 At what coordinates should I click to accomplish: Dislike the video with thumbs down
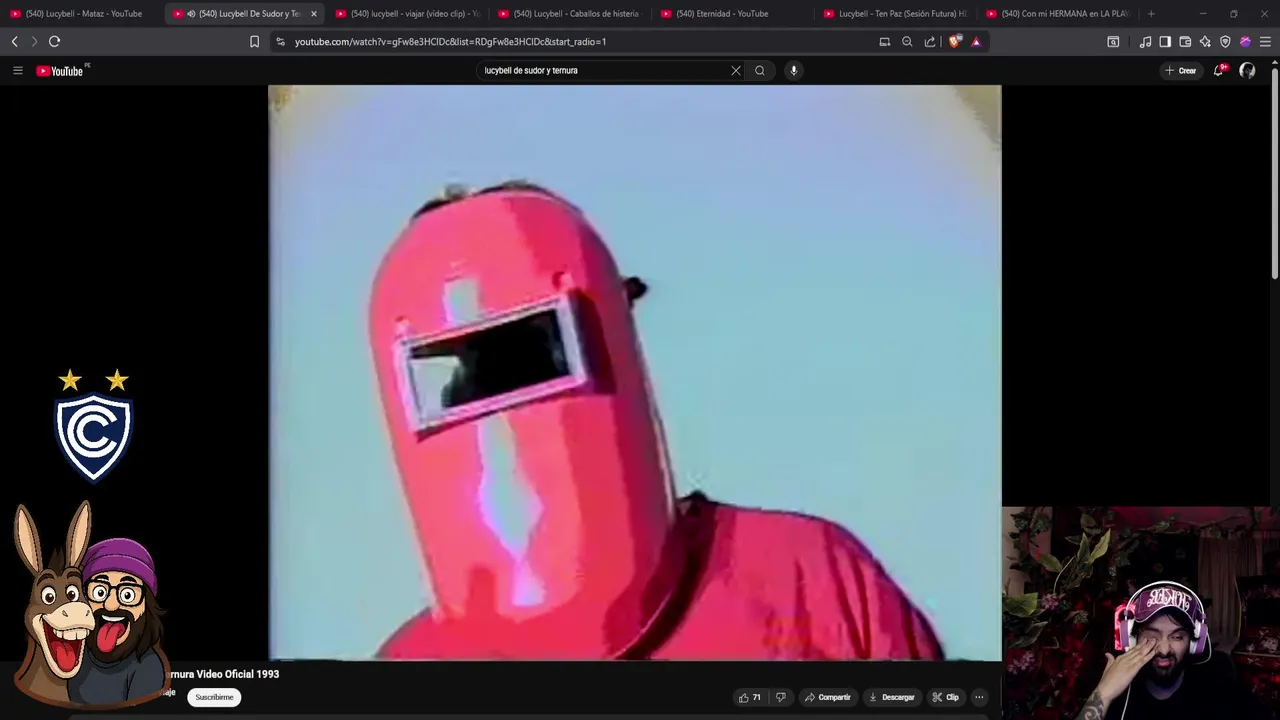pyautogui.click(x=781, y=697)
